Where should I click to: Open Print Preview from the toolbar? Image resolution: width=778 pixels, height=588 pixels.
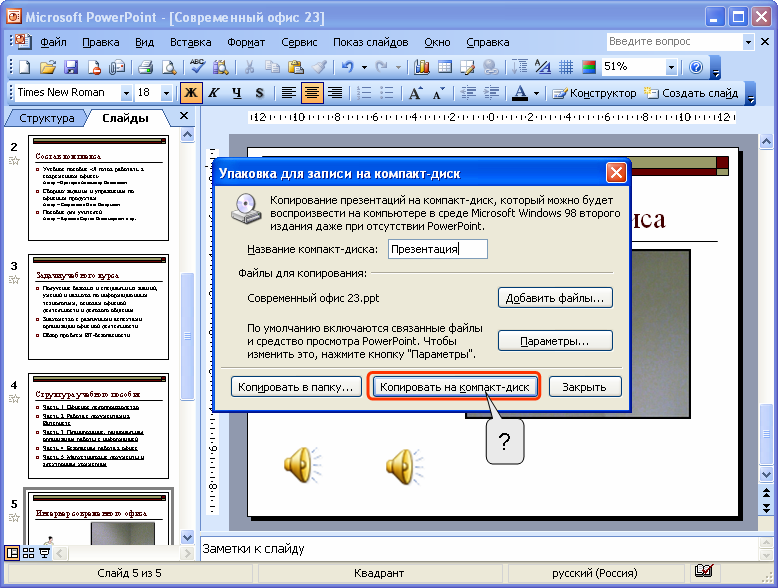[x=169, y=67]
